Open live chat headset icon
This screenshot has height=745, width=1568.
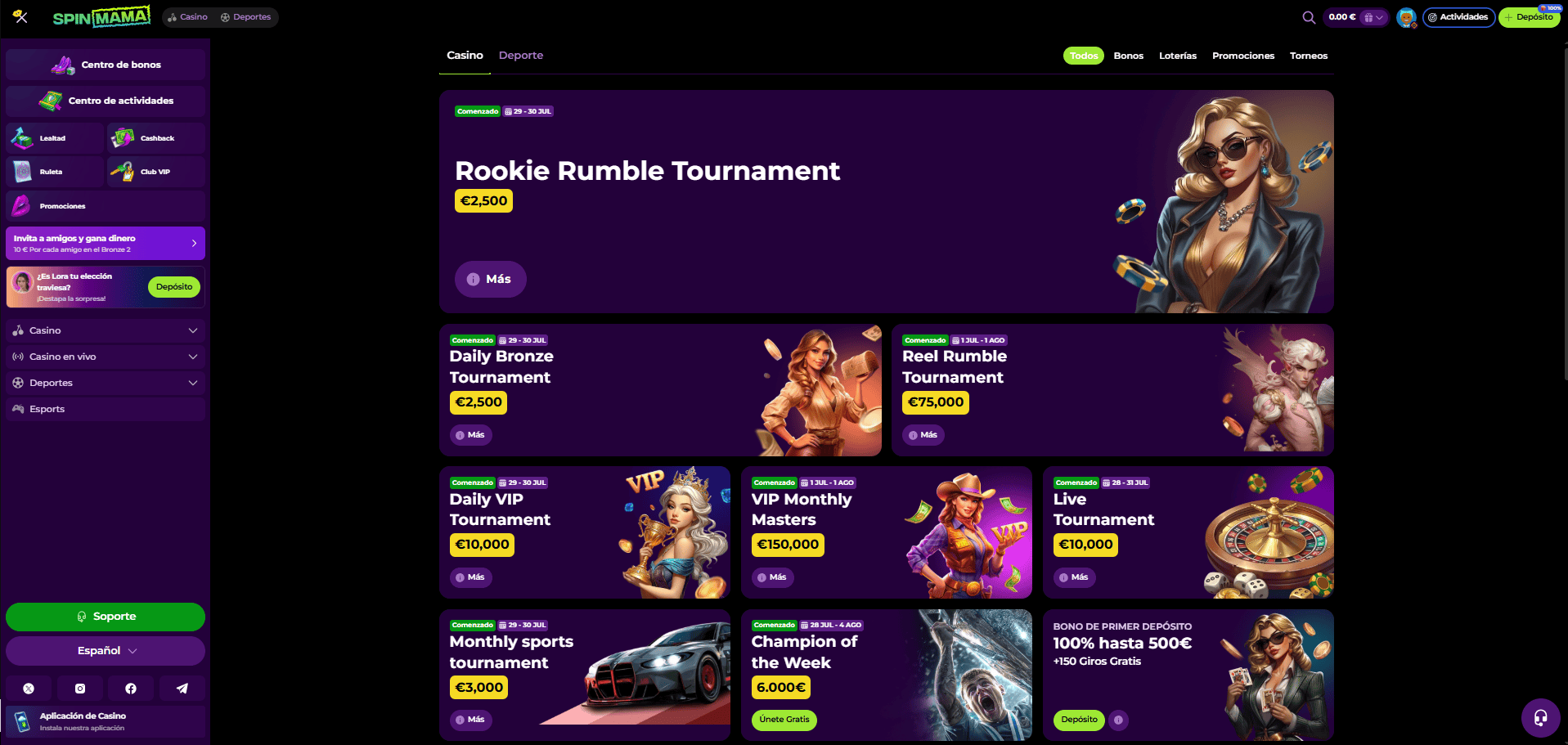(x=1540, y=718)
